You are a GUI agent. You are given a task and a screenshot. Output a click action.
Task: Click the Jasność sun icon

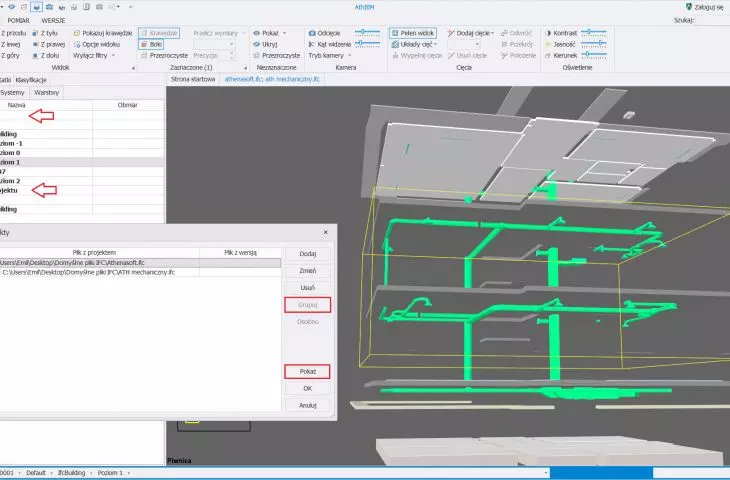(548, 44)
